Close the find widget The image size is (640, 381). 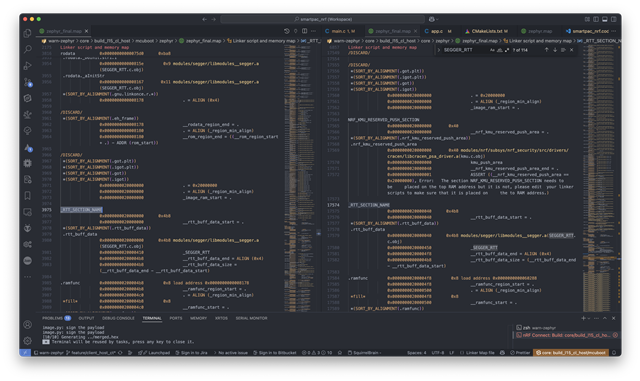click(x=572, y=50)
